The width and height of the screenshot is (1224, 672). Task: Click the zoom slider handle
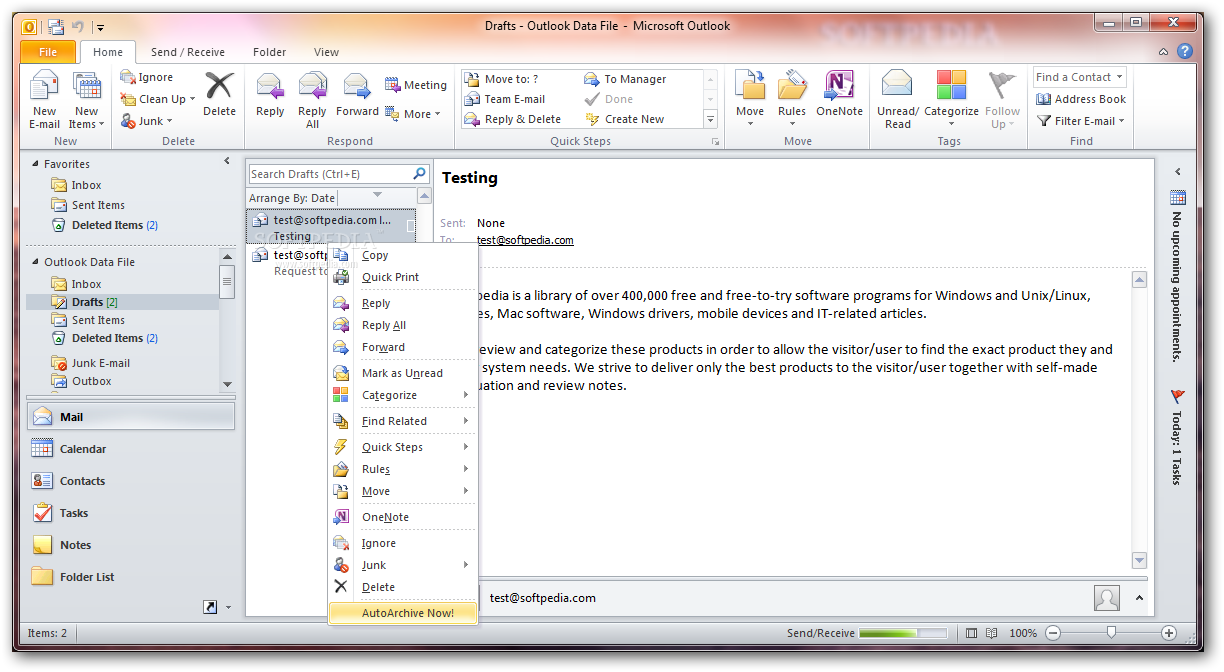1111,632
